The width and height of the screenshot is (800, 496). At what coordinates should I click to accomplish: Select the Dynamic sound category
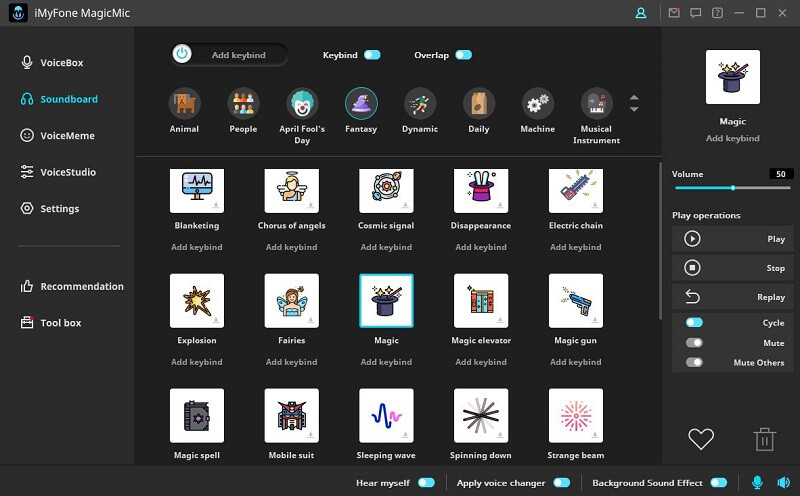pyautogui.click(x=420, y=104)
